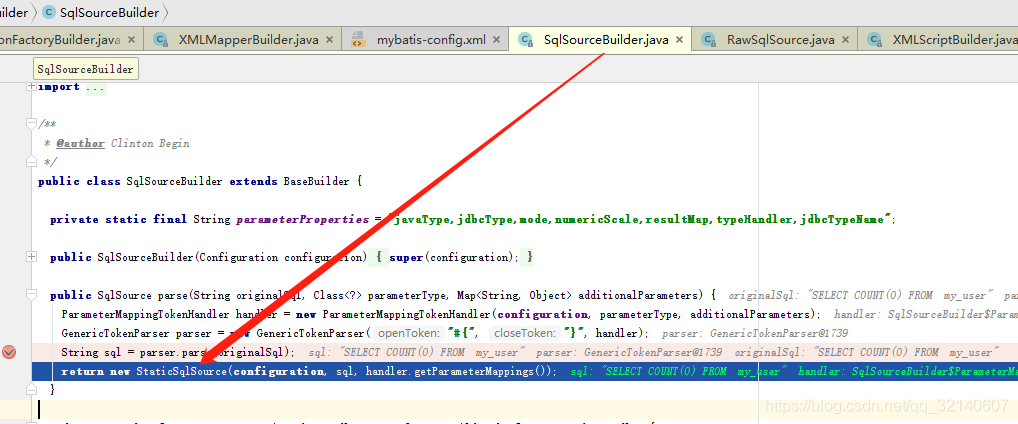Remove the breakpoint on the String sql line
The width and height of the screenshot is (1018, 424).
tap(9, 353)
